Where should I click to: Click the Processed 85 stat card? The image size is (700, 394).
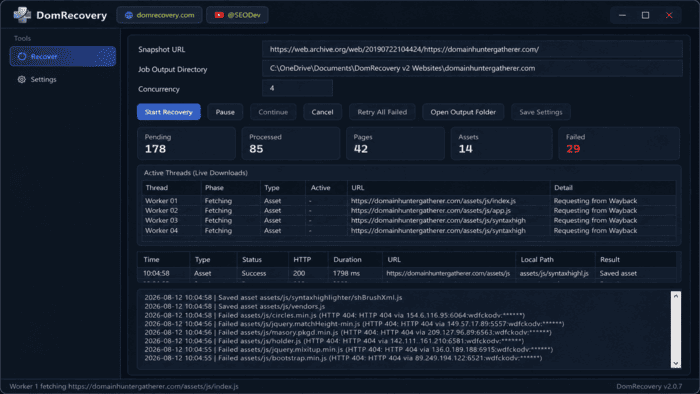point(291,143)
